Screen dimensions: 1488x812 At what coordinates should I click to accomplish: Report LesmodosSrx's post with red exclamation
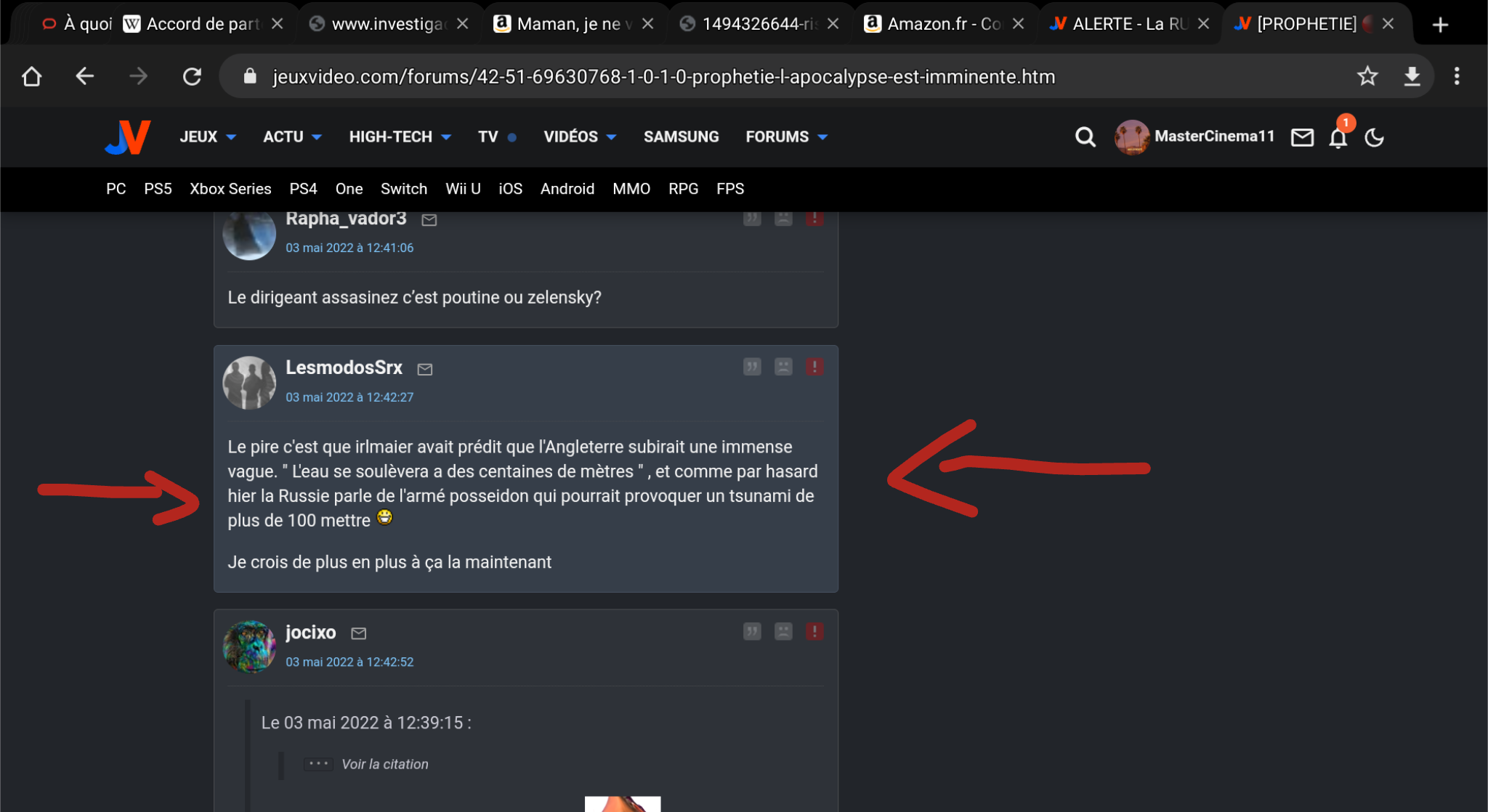(x=814, y=367)
